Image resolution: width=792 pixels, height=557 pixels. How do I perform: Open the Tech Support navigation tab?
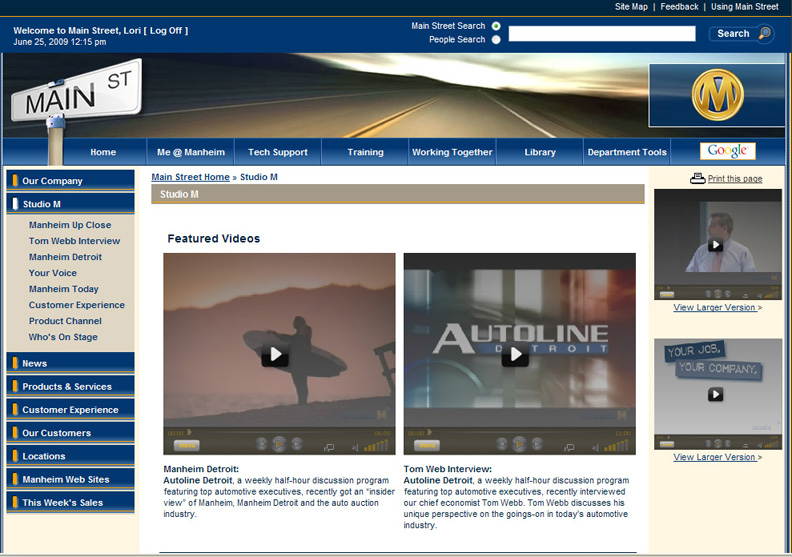tap(277, 152)
